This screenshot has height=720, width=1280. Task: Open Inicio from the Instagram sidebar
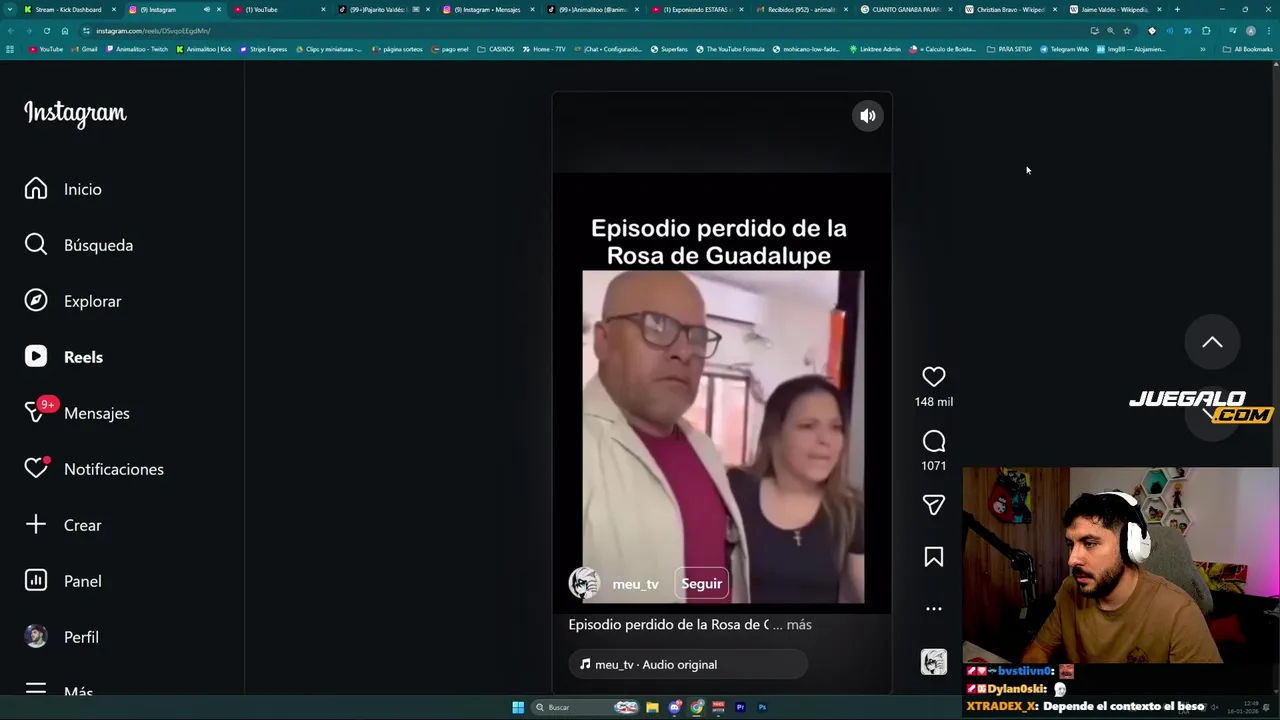[x=64, y=189]
